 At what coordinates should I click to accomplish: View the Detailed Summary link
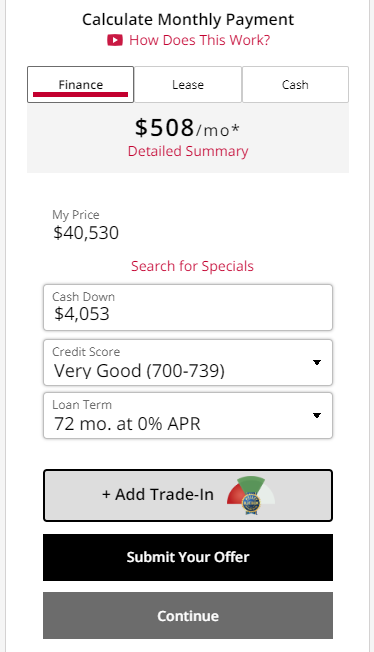pyautogui.click(x=188, y=151)
